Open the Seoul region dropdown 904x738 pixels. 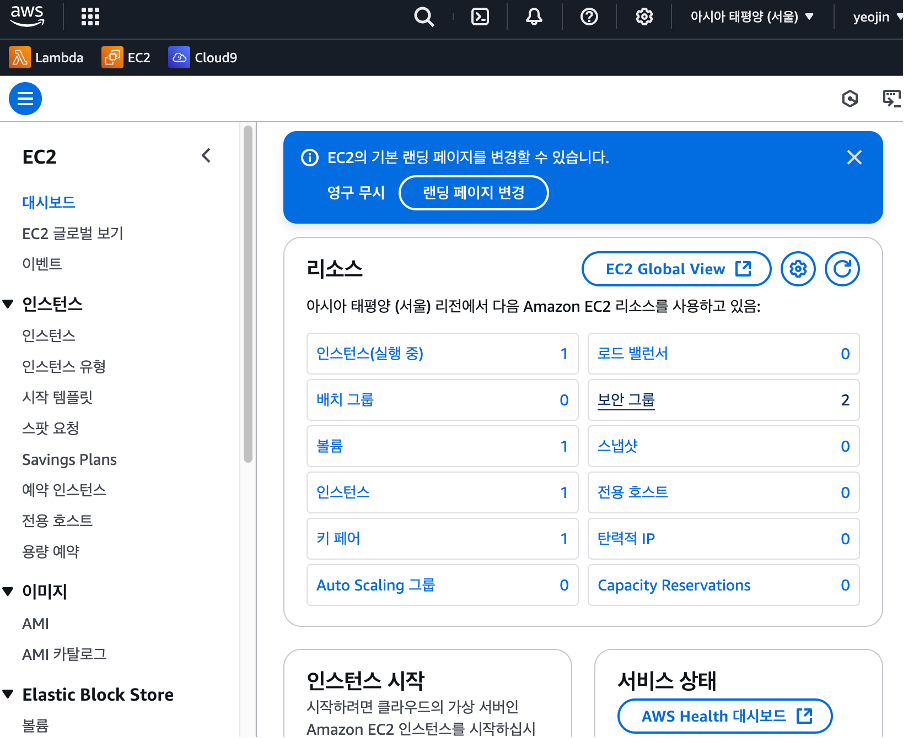click(x=752, y=17)
